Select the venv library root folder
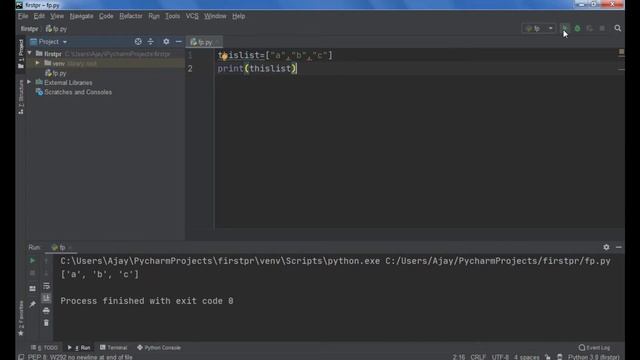The height and width of the screenshot is (360, 640). click(70, 63)
